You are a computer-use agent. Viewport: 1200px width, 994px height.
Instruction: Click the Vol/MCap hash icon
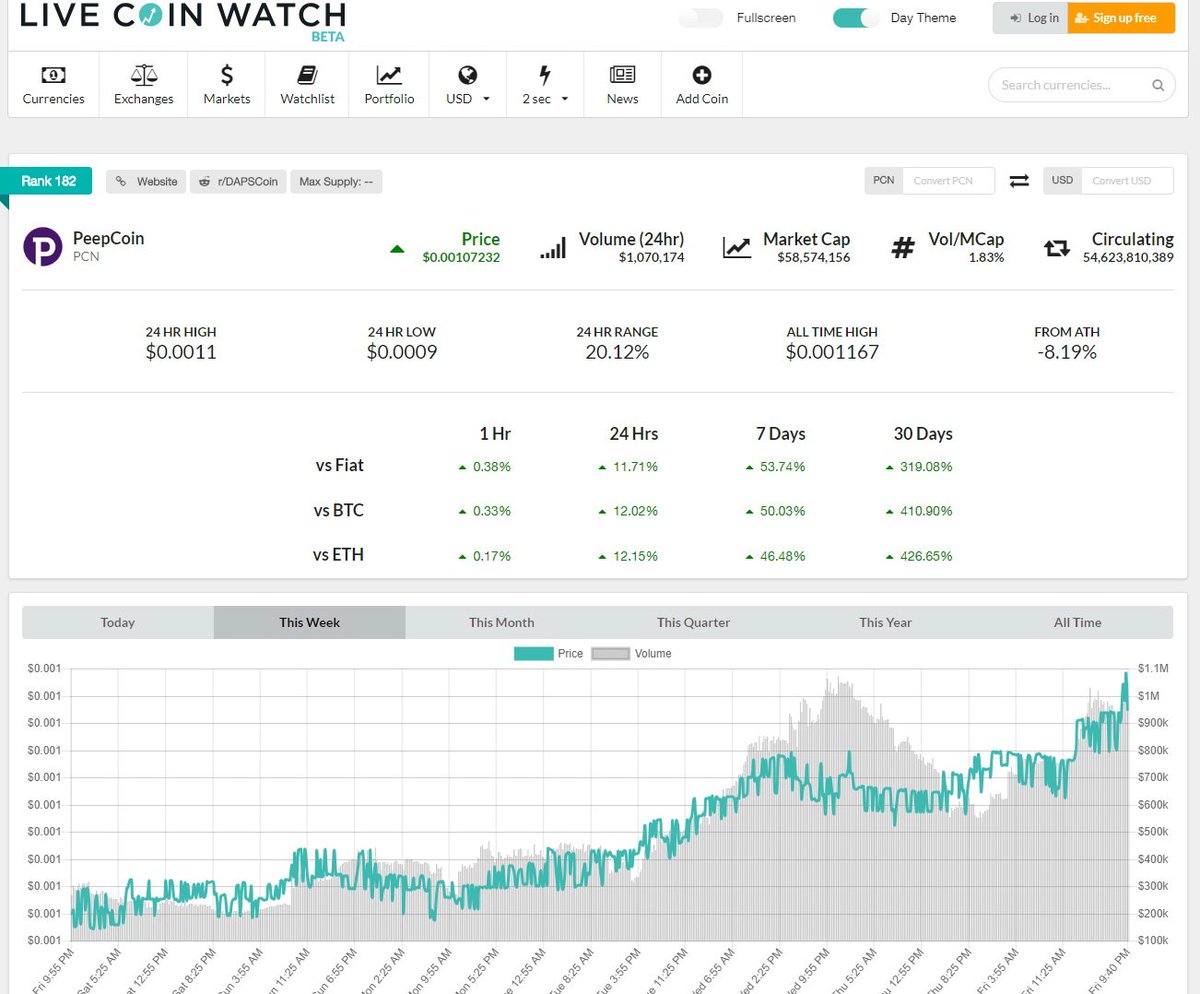tap(903, 248)
